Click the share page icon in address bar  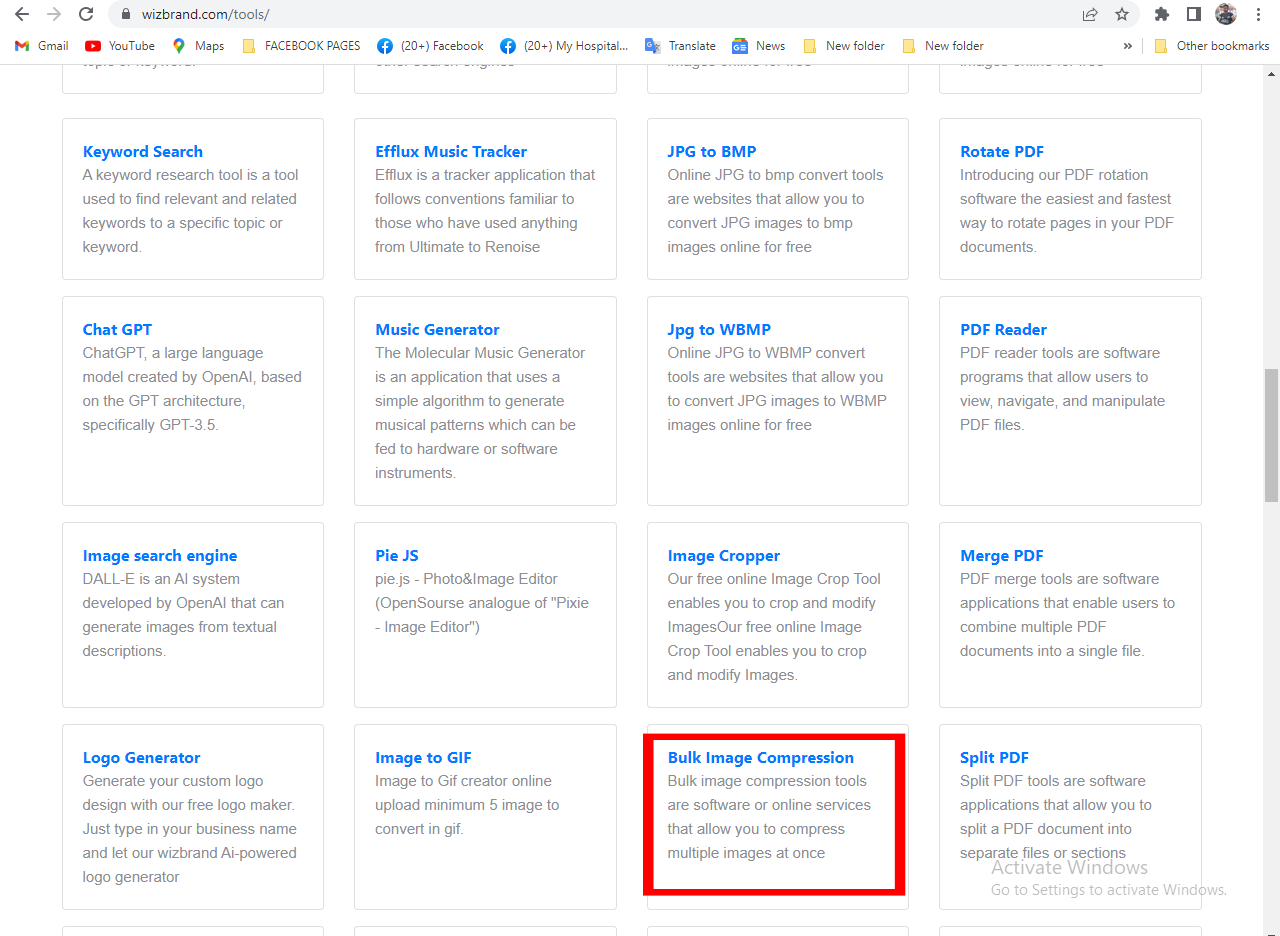point(1090,14)
